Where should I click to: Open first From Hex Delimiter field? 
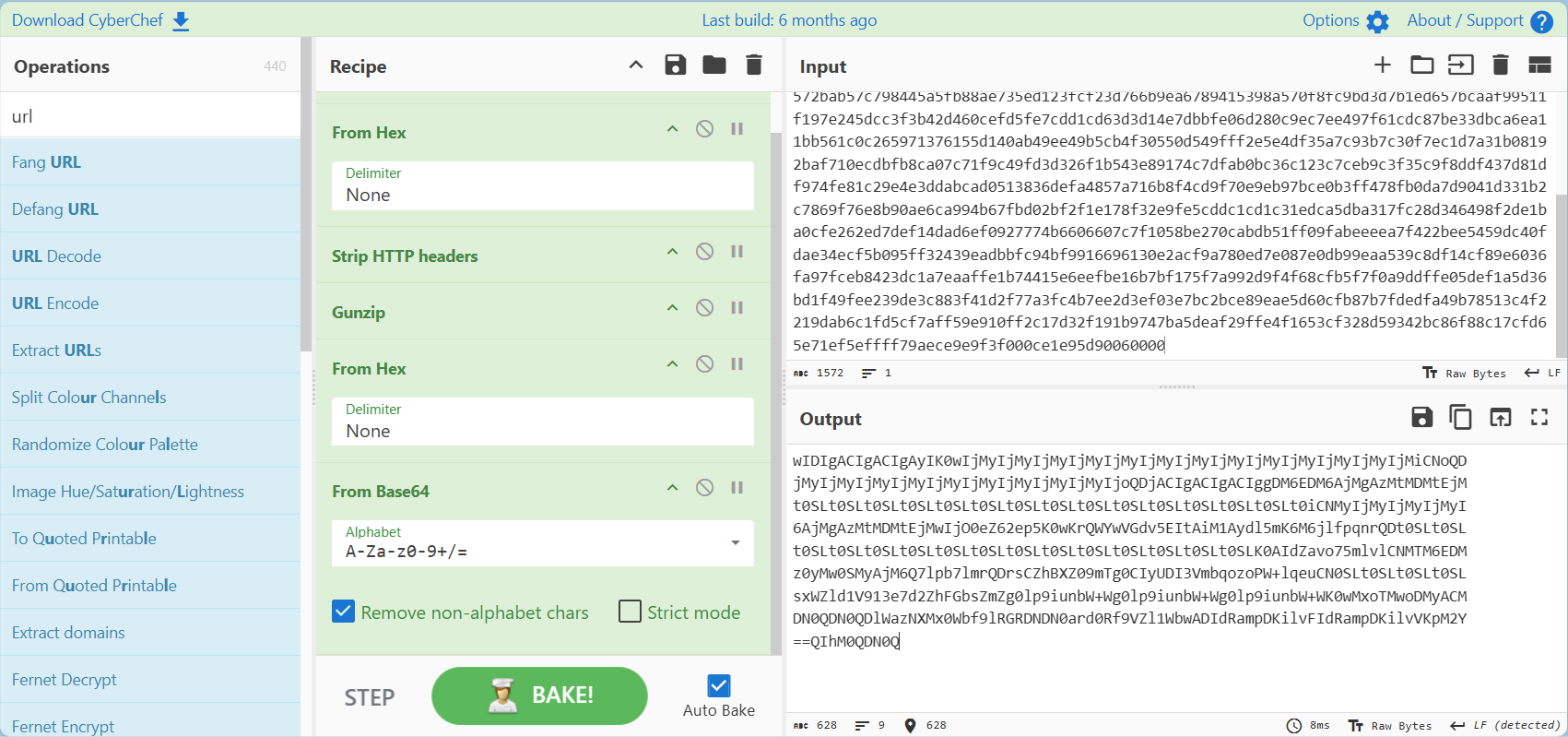tap(543, 186)
